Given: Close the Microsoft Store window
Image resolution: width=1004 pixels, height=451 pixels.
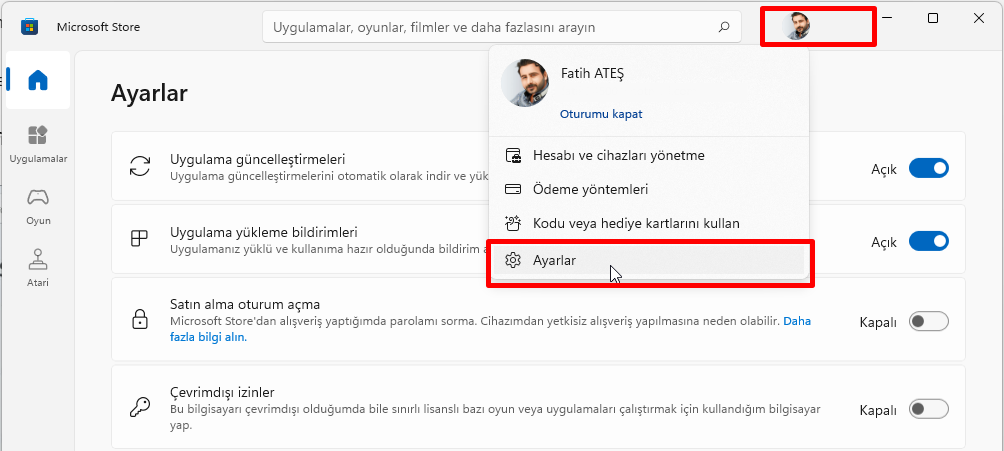Looking at the screenshot, I should pyautogui.click(x=978, y=18).
